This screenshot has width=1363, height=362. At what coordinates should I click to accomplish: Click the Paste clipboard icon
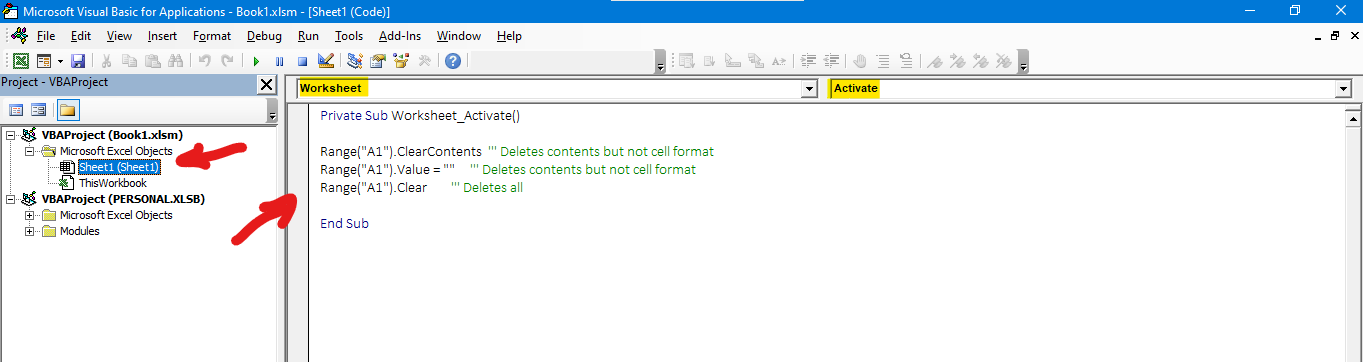coord(152,61)
